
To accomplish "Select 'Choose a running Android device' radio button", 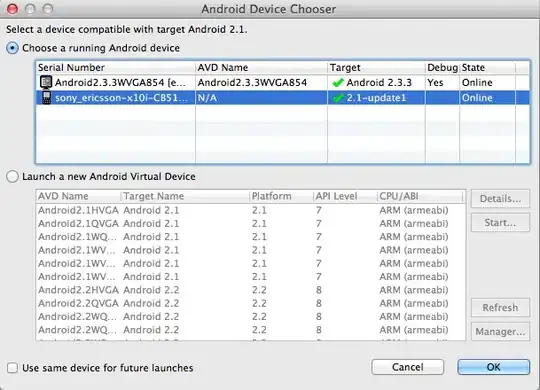I will 12,48.
